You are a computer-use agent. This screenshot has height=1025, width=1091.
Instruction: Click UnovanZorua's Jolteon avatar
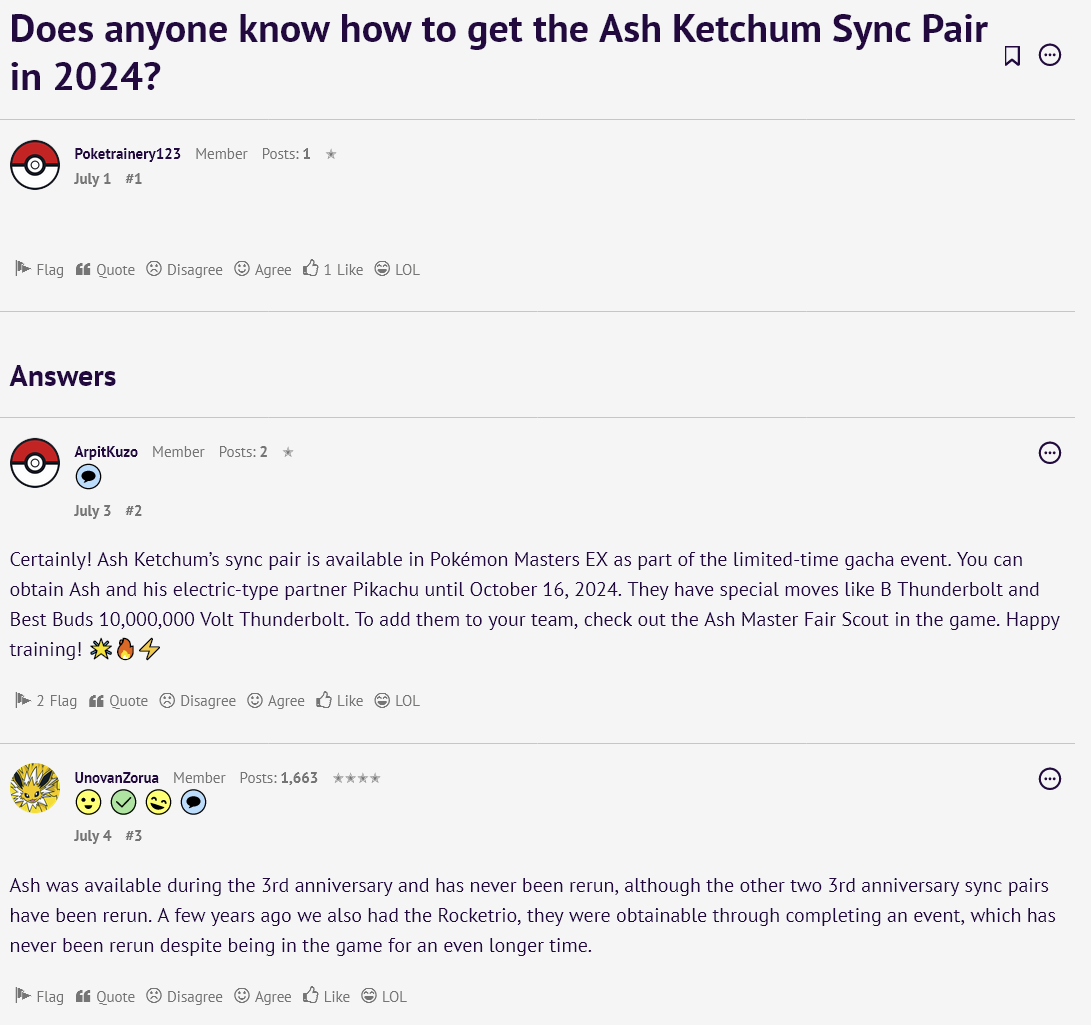(x=35, y=788)
